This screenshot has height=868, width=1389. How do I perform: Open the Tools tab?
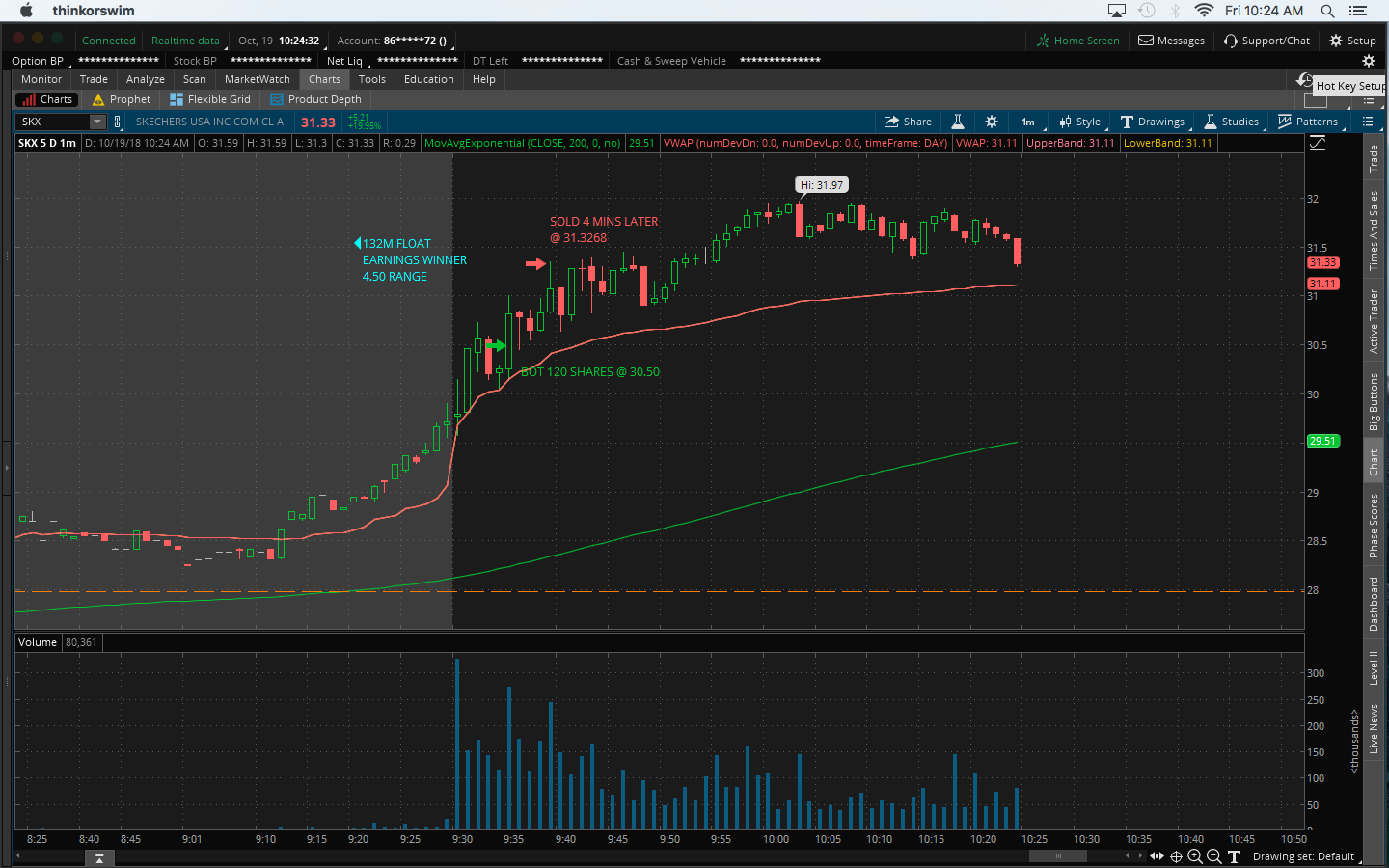372,79
